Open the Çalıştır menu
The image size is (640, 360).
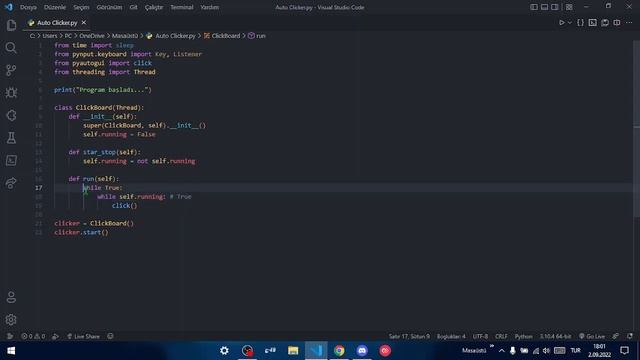pyautogui.click(x=154, y=7)
